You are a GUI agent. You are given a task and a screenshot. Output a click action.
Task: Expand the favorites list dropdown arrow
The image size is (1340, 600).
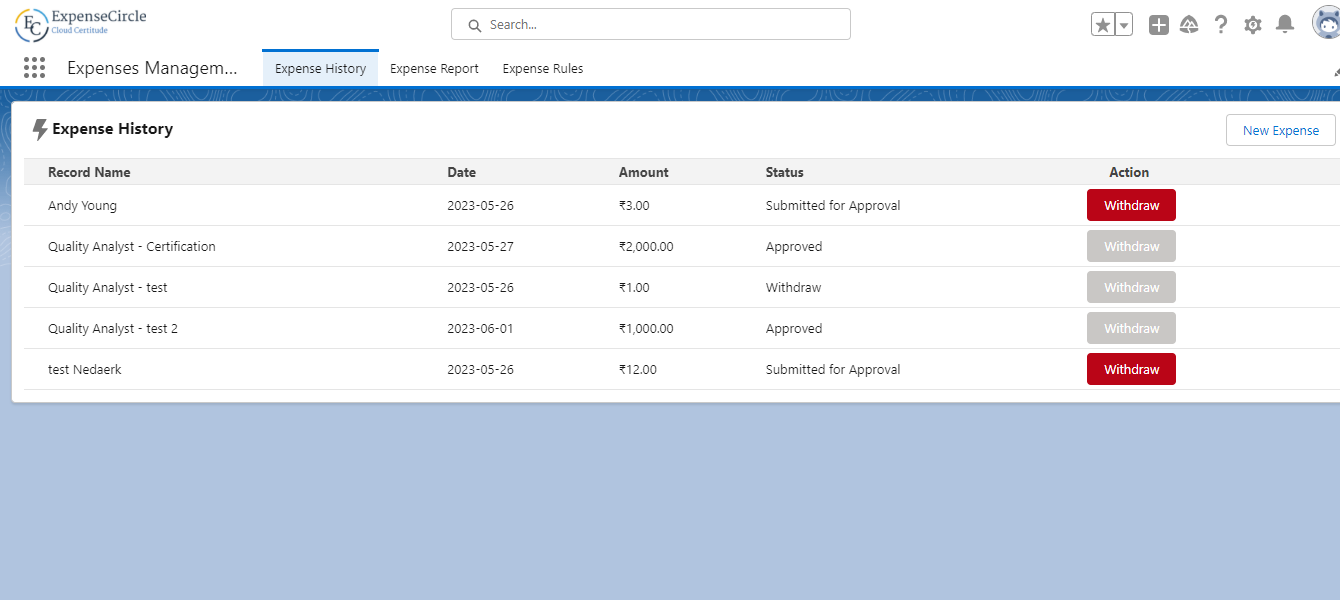1124,25
